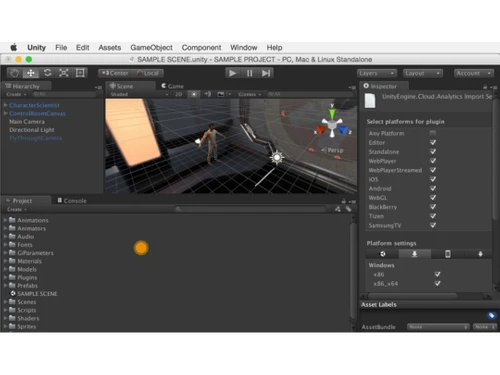This screenshot has width=500, height=375.
Task: Select the directional light gizmo in scene
Action: pos(277,157)
